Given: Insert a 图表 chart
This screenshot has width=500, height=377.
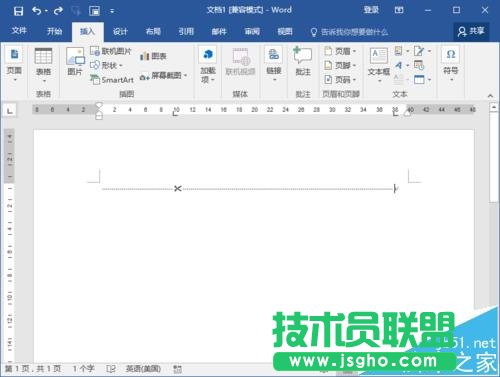Looking at the screenshot, I should (153, 56).
